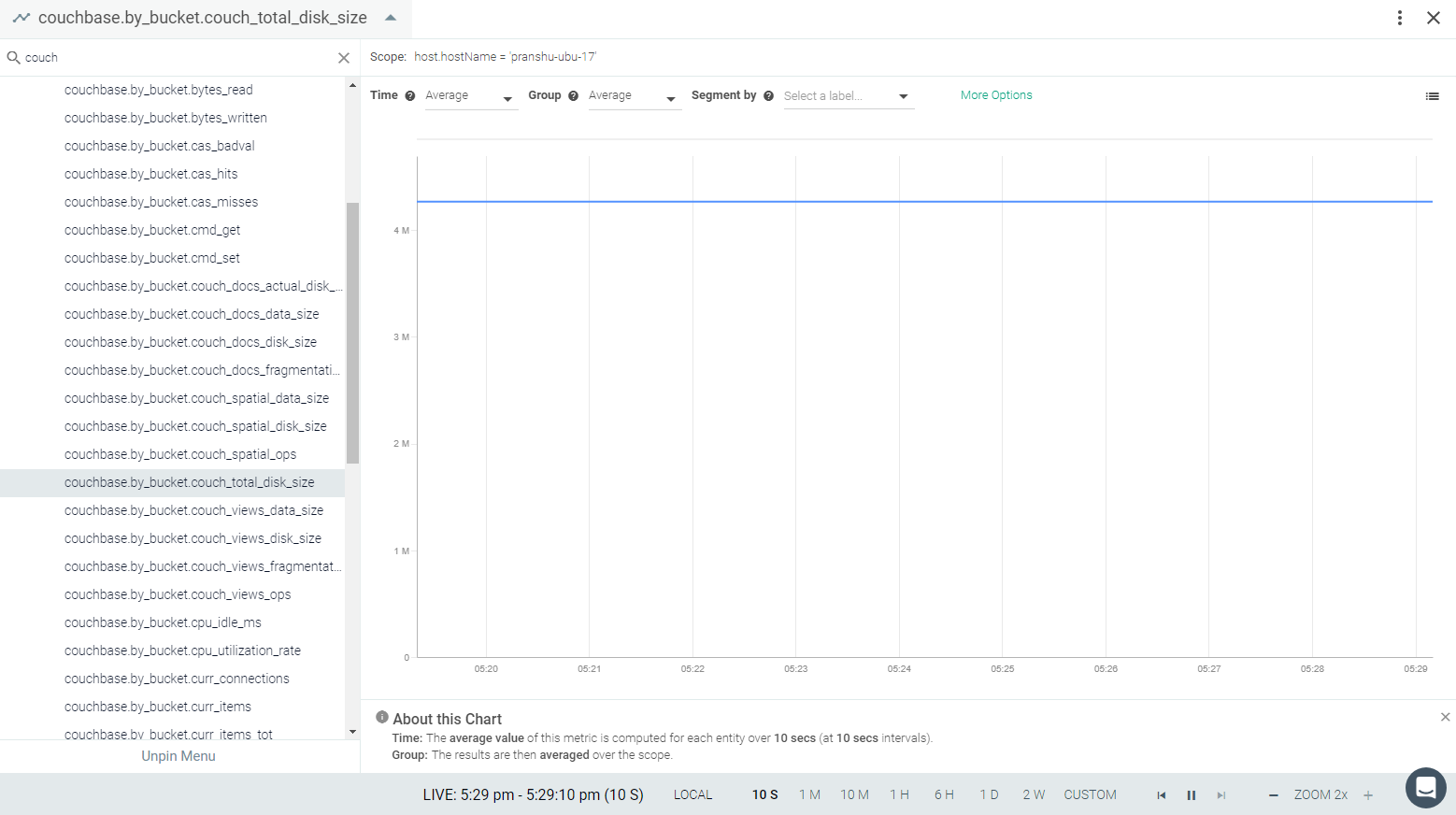Pause the live data stream
Viewport: 1456px width, 815px height.
tap(1192, 795)
